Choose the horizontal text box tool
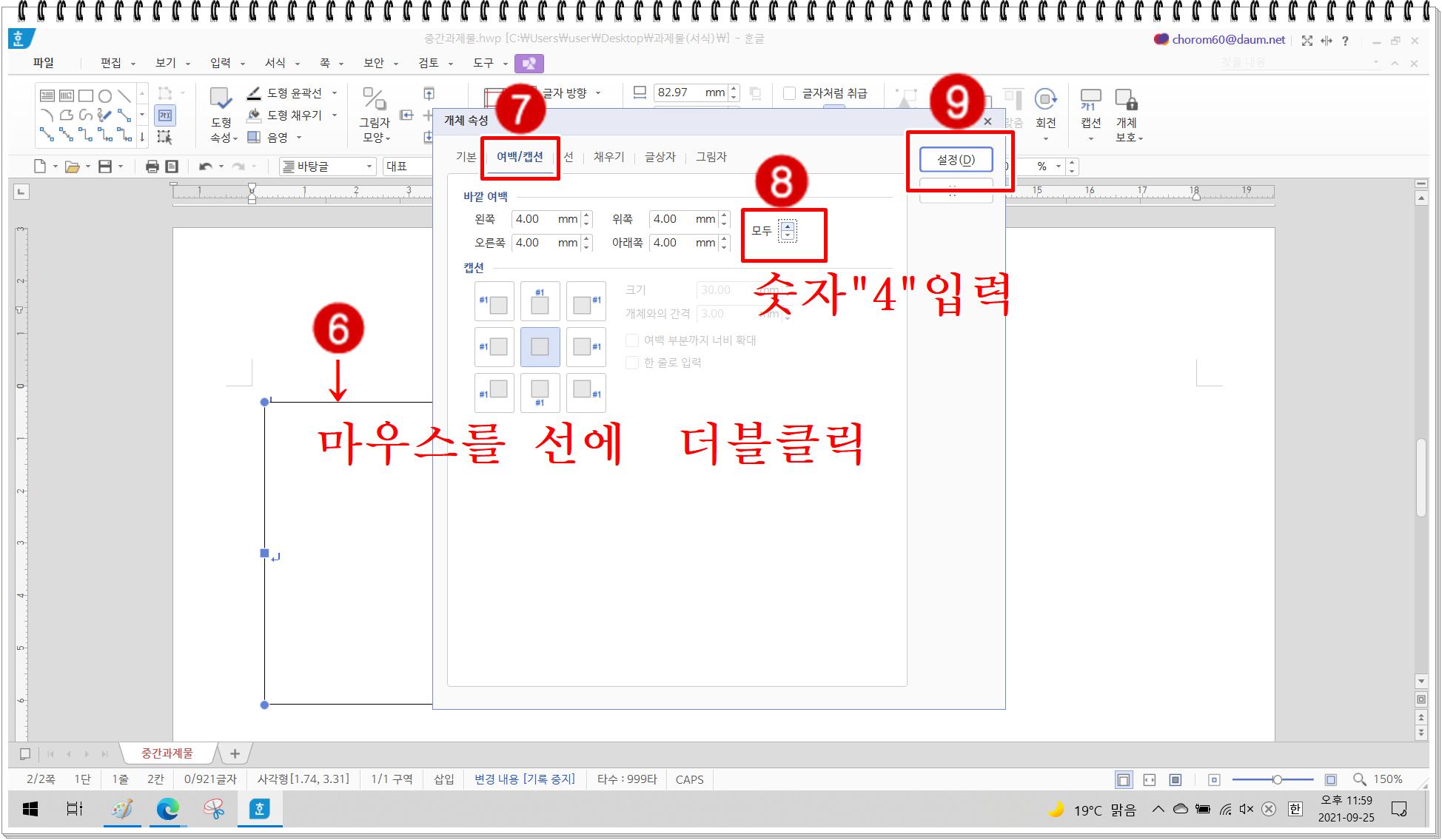Image resolution: width=1442 pixels, height=840 pixels. (x=47, y=95)
